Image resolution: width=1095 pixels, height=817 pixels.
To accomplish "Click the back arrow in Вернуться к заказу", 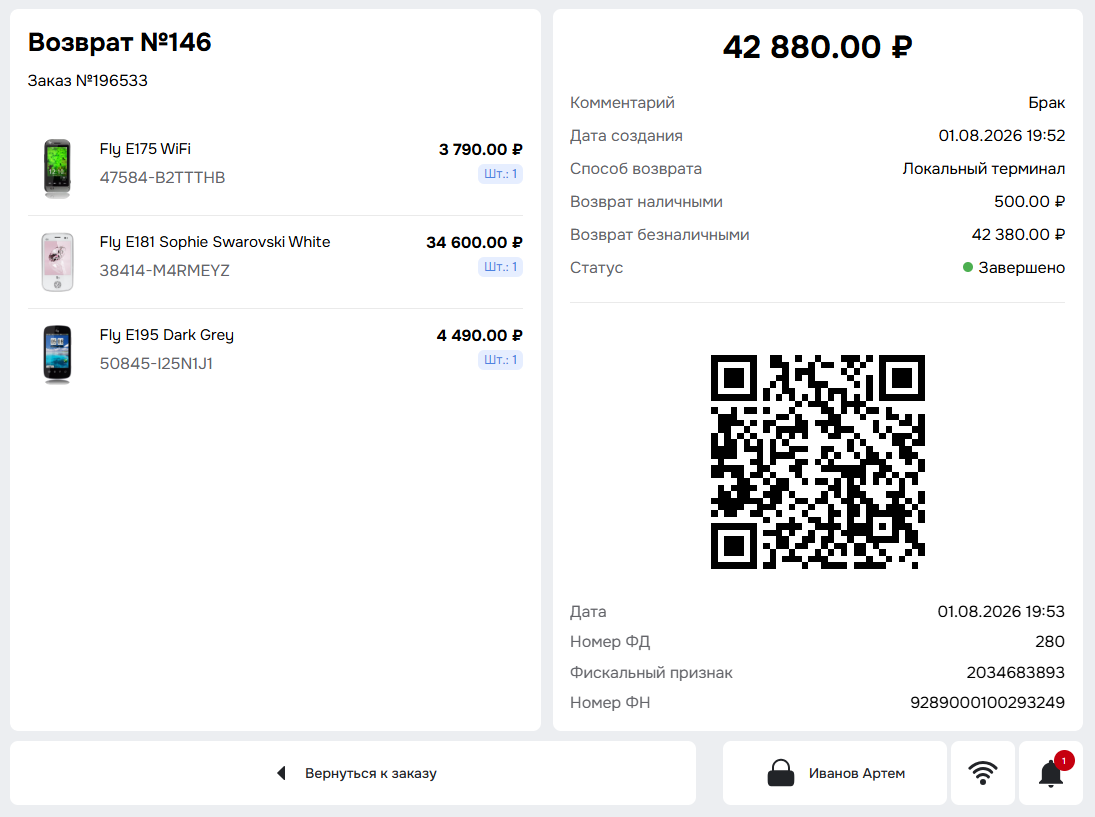I will tap(281, 773).
